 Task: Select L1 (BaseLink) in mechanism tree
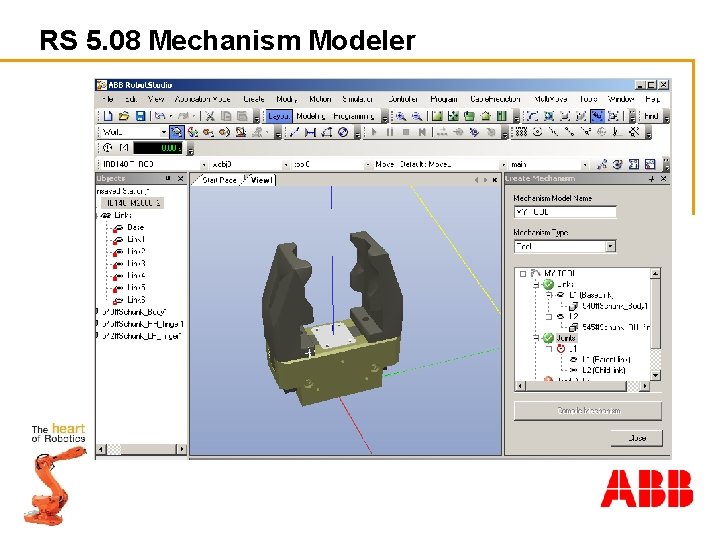click(x=591, y=295)
